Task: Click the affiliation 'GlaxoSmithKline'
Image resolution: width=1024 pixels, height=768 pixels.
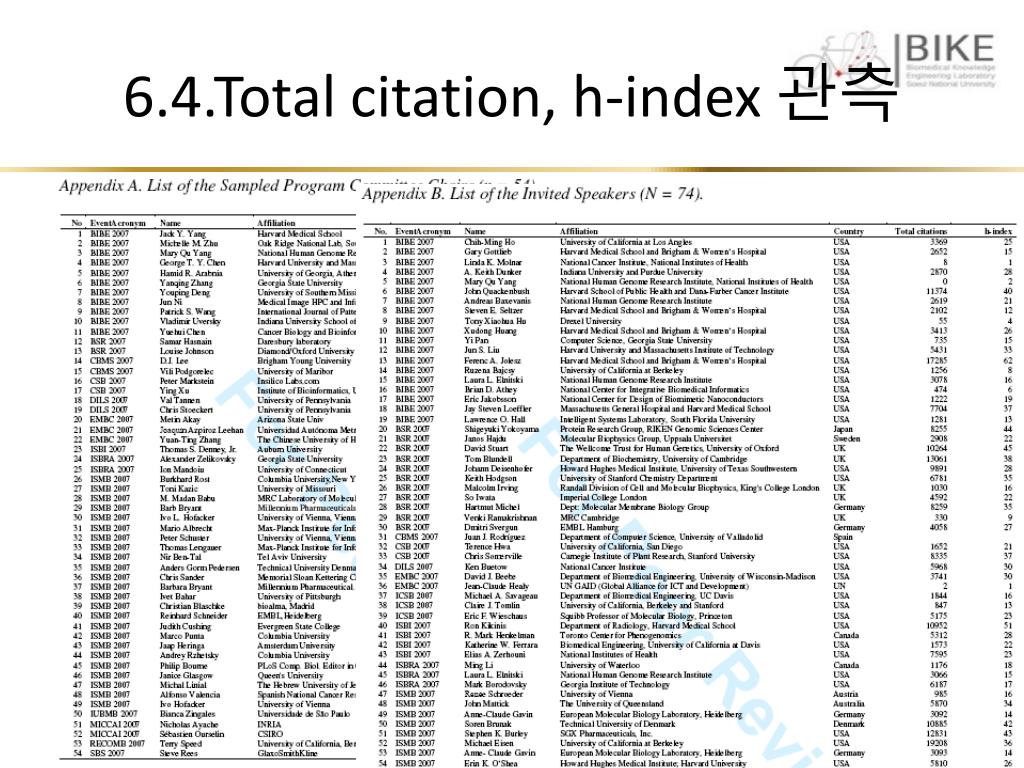Action: click(x=287, y=753)
